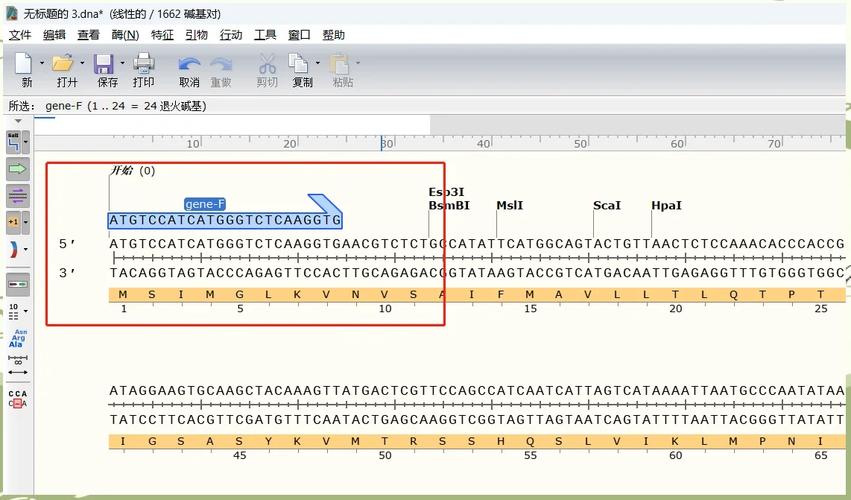851x500 pixels.
Task: Select the ScaI enzyme site label
Action: 607,206
